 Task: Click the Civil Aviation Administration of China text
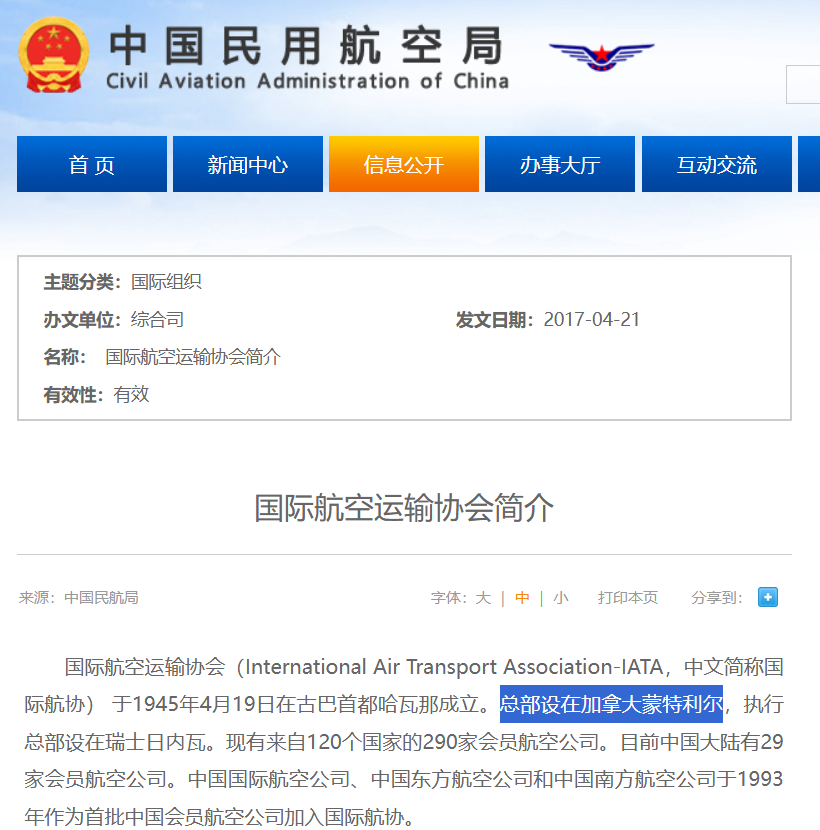(x=307, y=82)
